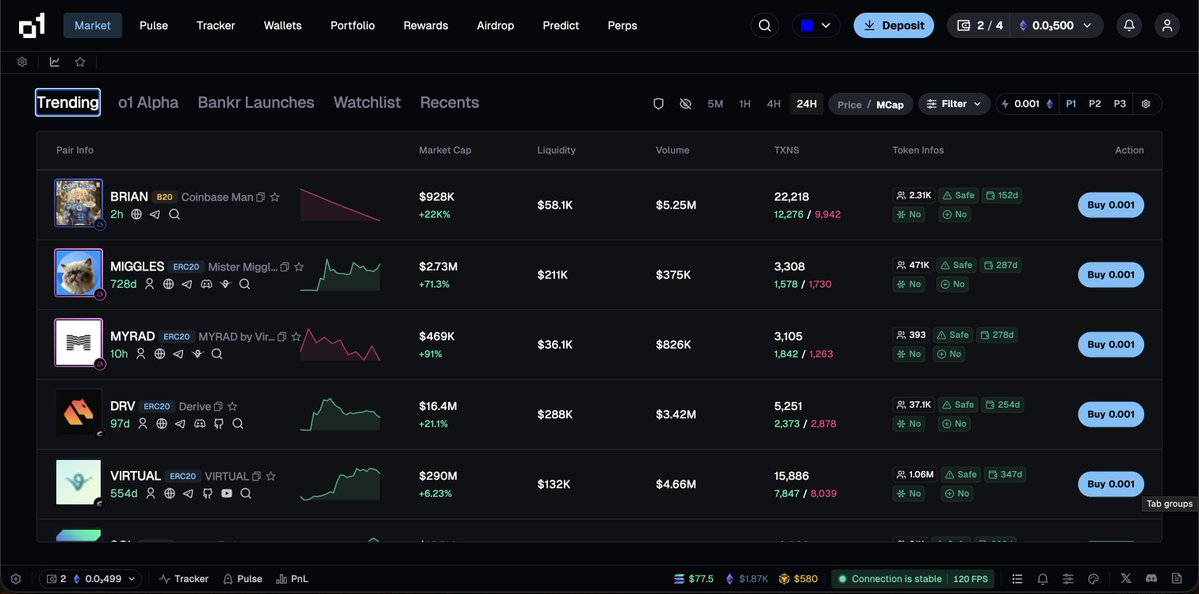Open BRIAN website globe icon
This screenshot has height=594, width=1199.
point(136,214)
